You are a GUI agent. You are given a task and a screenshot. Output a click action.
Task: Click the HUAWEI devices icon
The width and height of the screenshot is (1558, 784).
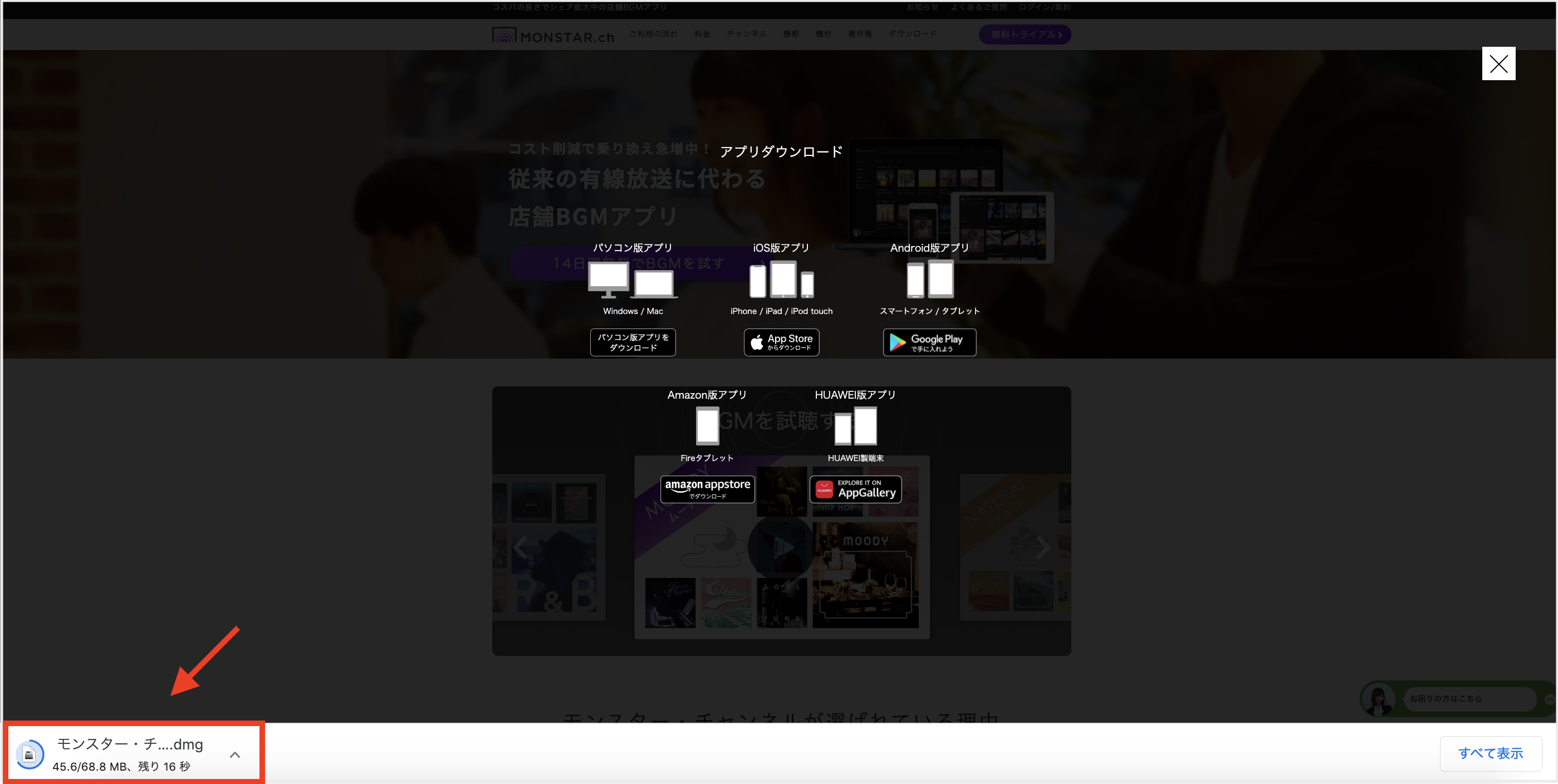click(x=855, y=426)
